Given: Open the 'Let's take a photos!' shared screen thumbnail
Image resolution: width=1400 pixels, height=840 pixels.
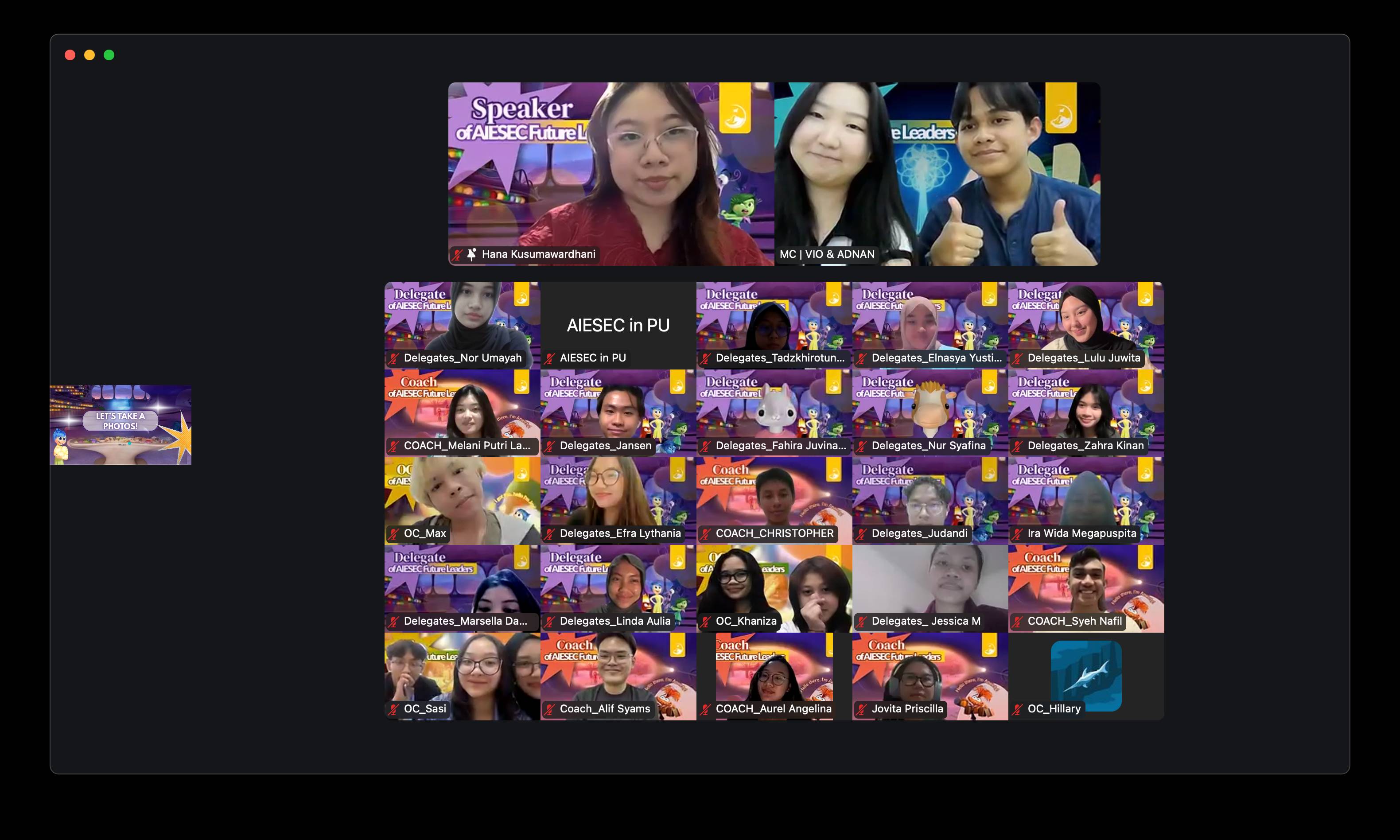Looking at the screenshot, I should [x=121, y=425].
